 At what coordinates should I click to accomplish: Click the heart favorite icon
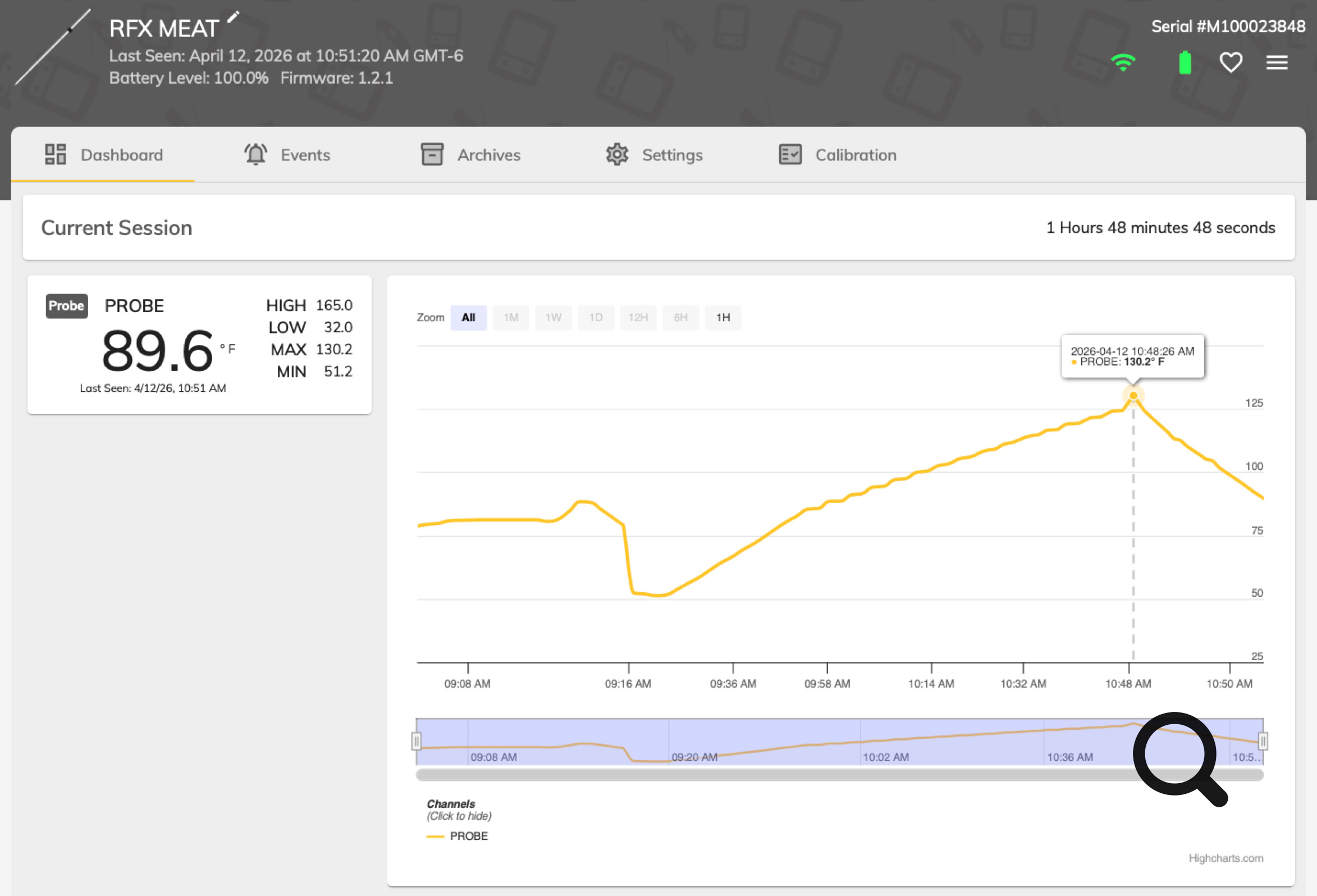point(1231,62)
